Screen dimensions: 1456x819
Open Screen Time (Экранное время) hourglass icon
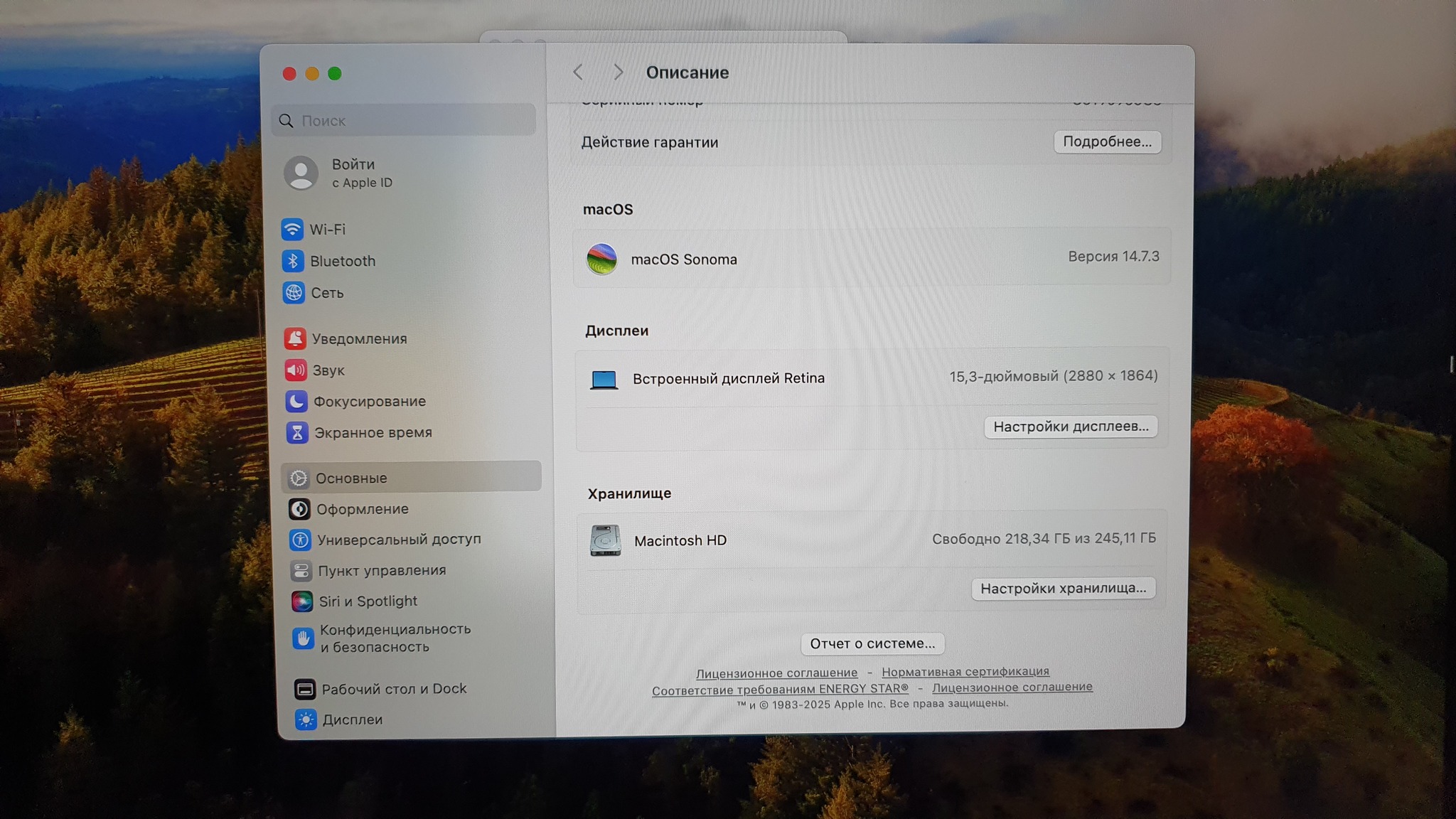[297, 432]
